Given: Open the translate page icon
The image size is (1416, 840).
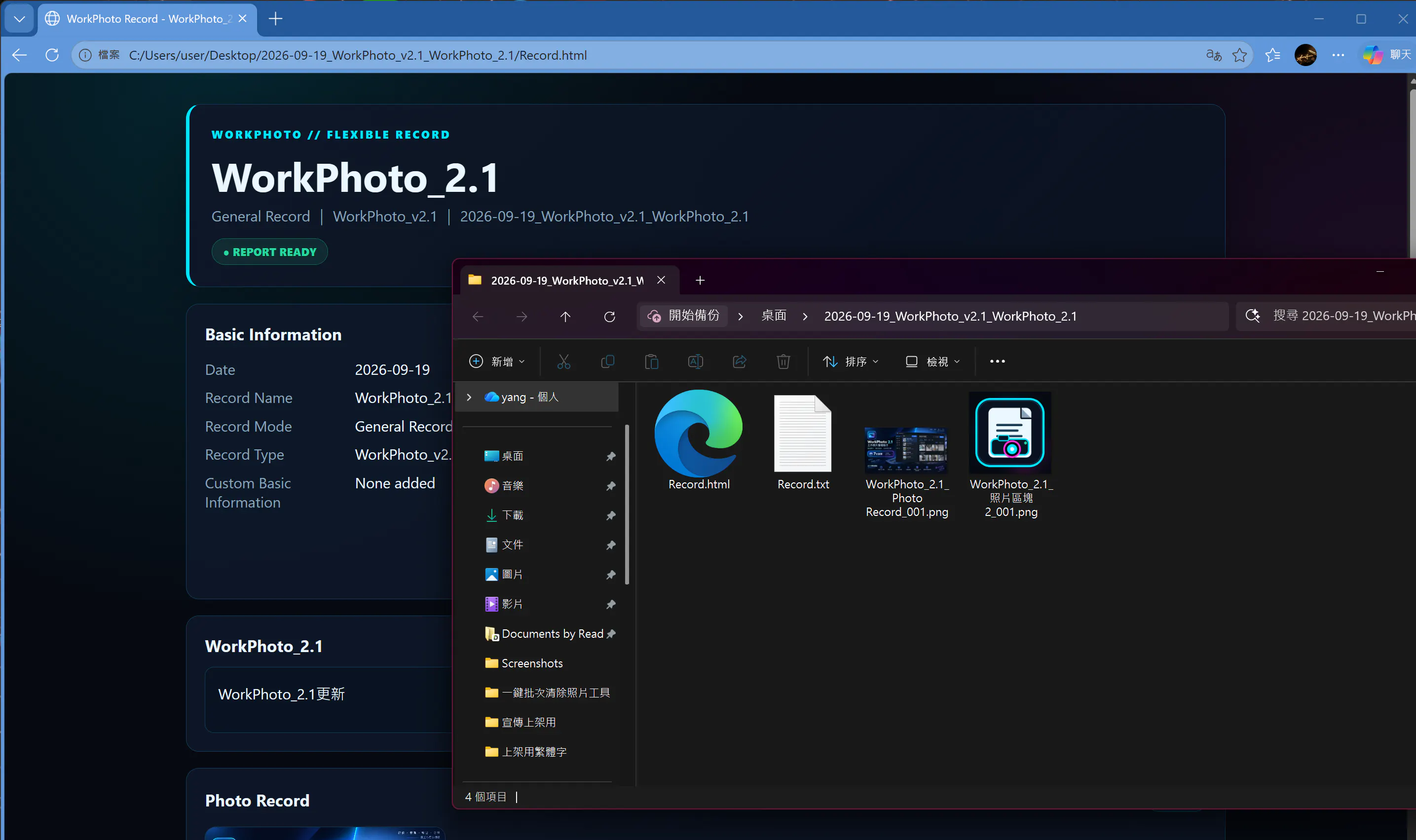Looking at the screenshot, I should [x=1214, y=55].
